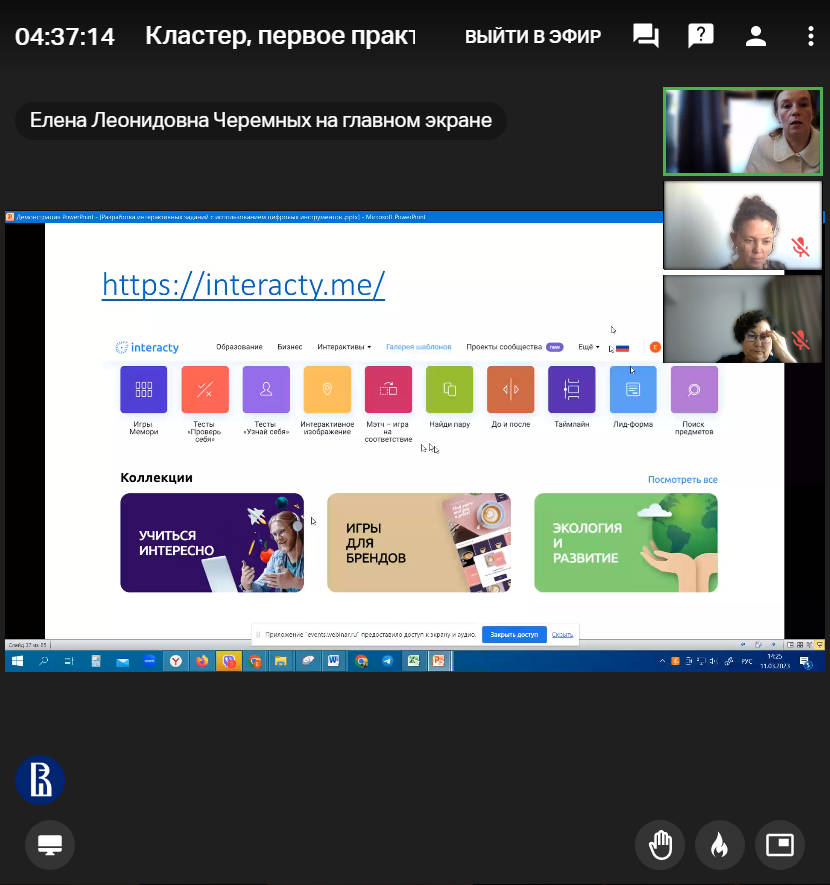Click the screen share monitor button
This screenshot has height=885, width=830.
(50, 846)
